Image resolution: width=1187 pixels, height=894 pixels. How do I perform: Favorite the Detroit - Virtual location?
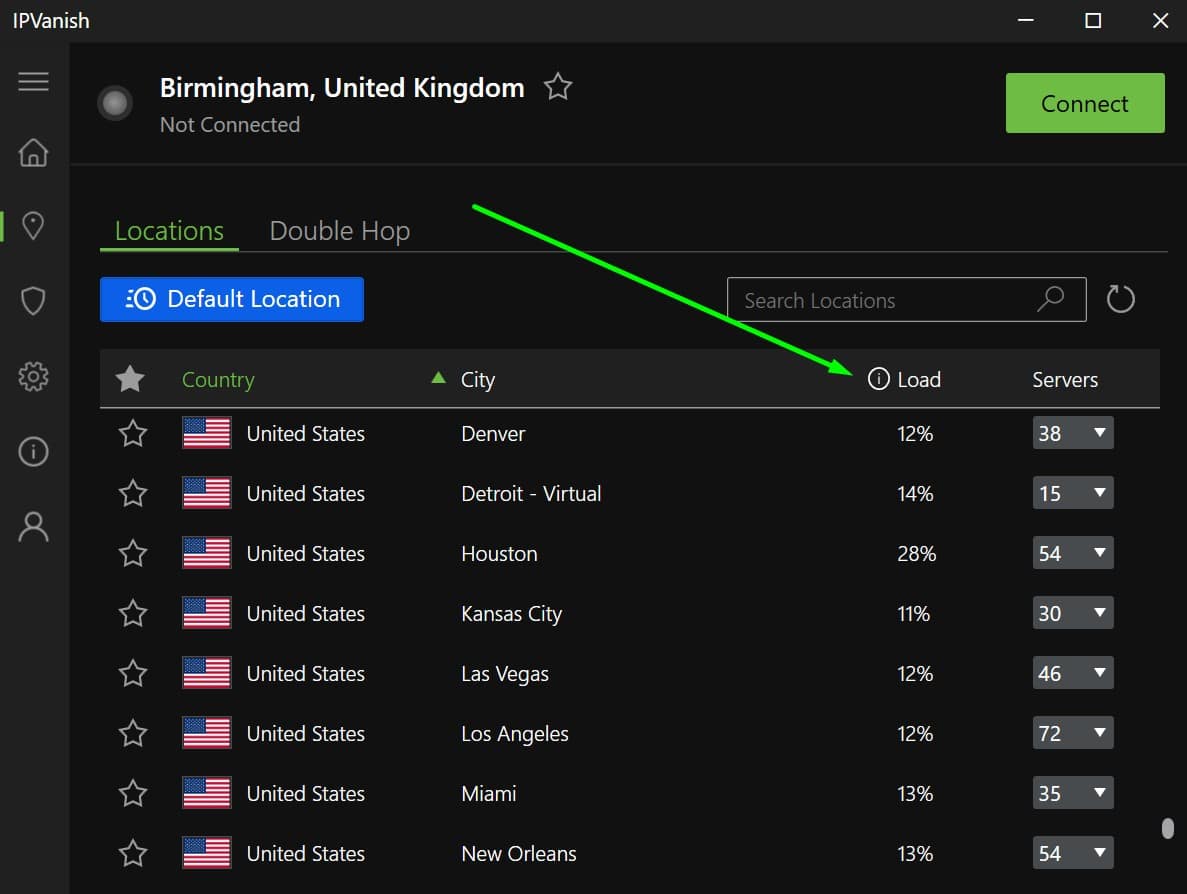(x=133, y=494)
